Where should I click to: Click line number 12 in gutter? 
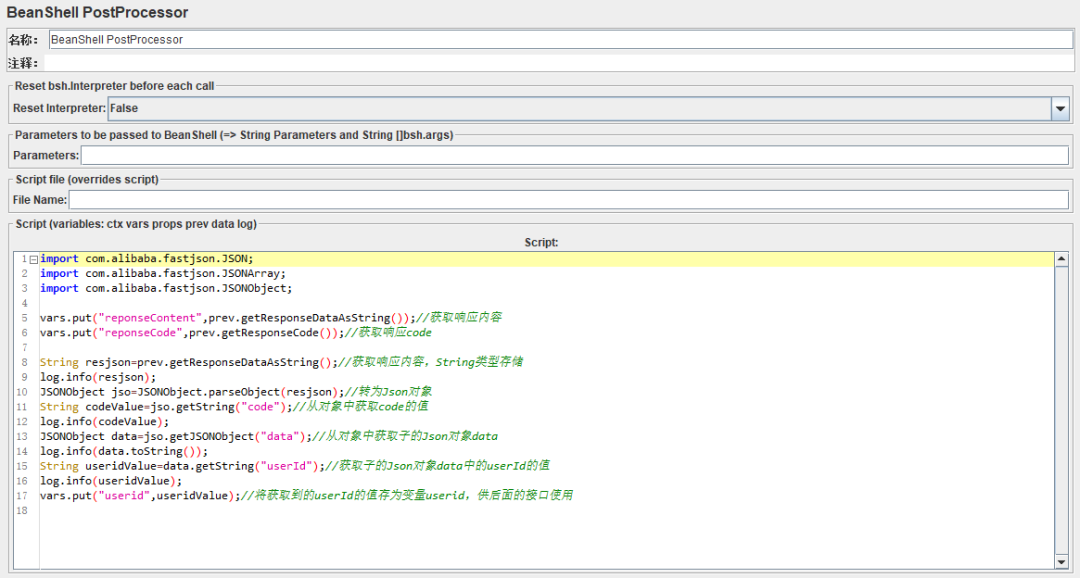22,421
